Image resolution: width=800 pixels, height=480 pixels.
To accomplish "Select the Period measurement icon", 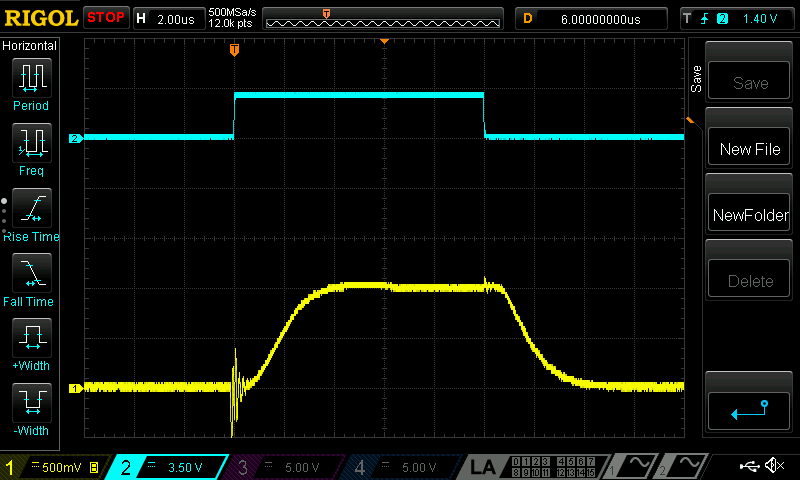I will 32,78.
